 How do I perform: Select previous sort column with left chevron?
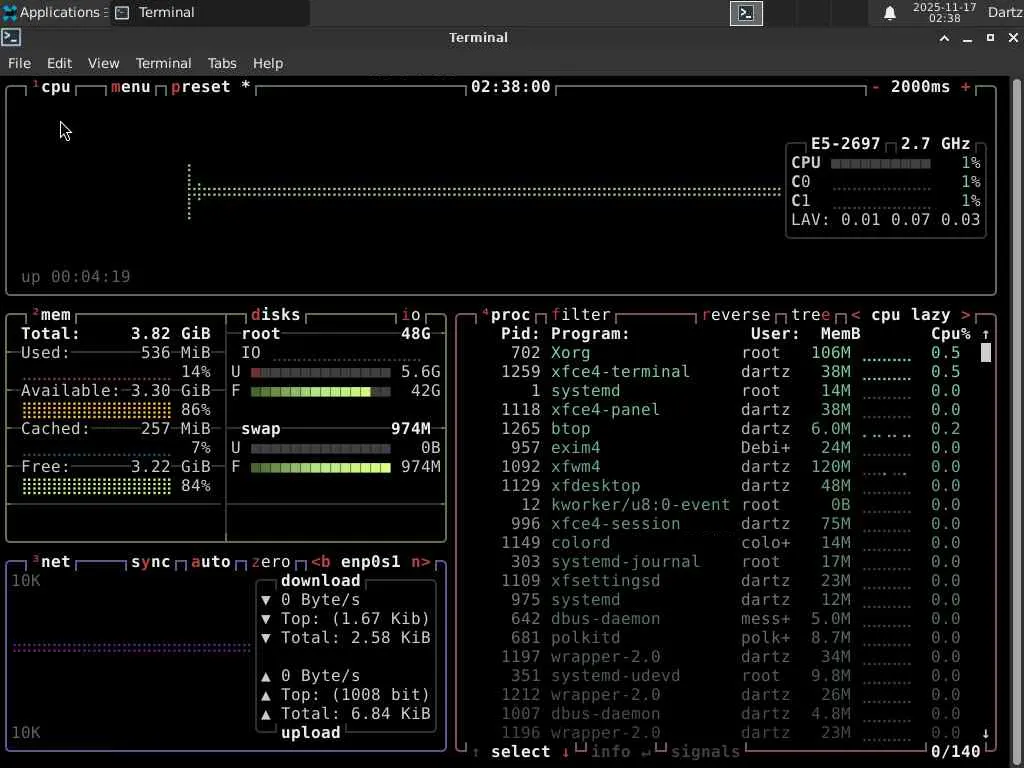[856, 315]
